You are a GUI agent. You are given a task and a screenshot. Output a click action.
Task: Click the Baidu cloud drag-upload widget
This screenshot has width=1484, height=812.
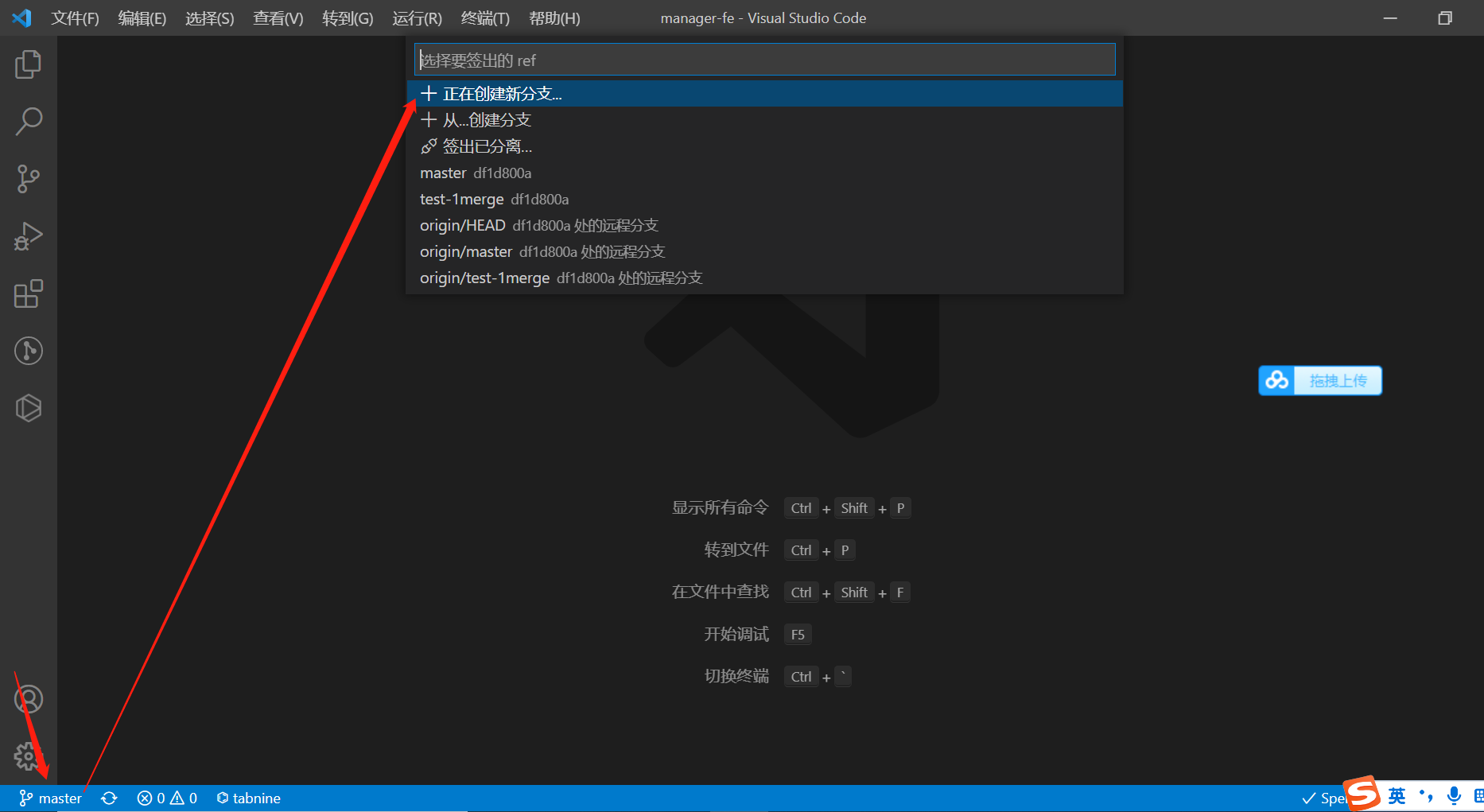(x=1320, y=381)
